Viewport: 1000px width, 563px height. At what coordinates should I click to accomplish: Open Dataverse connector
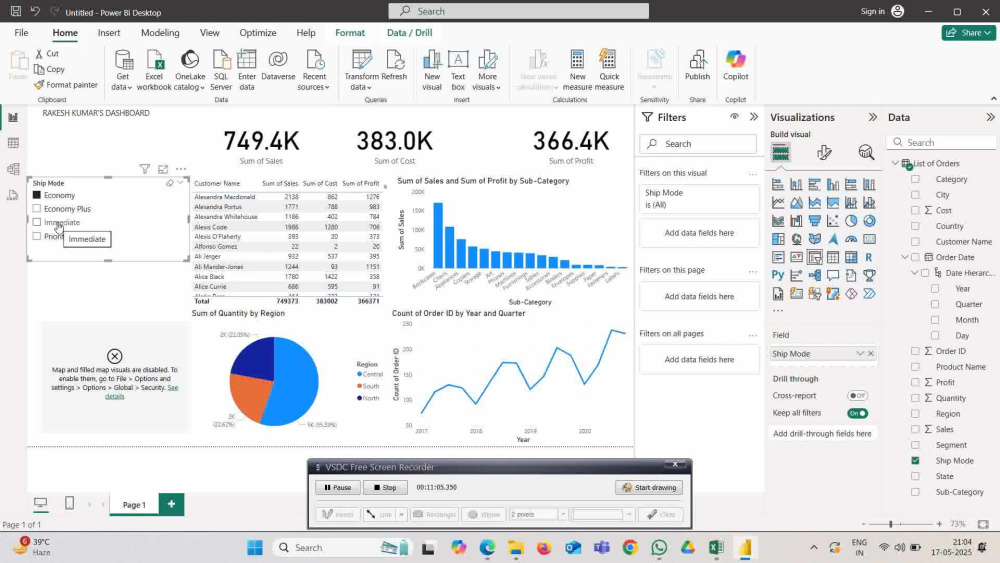pos(278,66)
